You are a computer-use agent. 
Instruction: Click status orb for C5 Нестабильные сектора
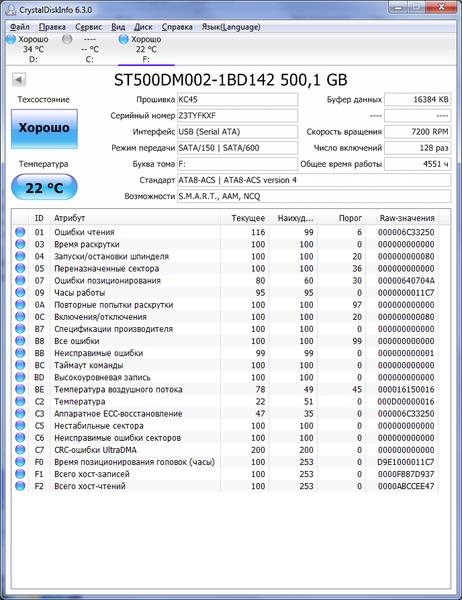(20, 426)
